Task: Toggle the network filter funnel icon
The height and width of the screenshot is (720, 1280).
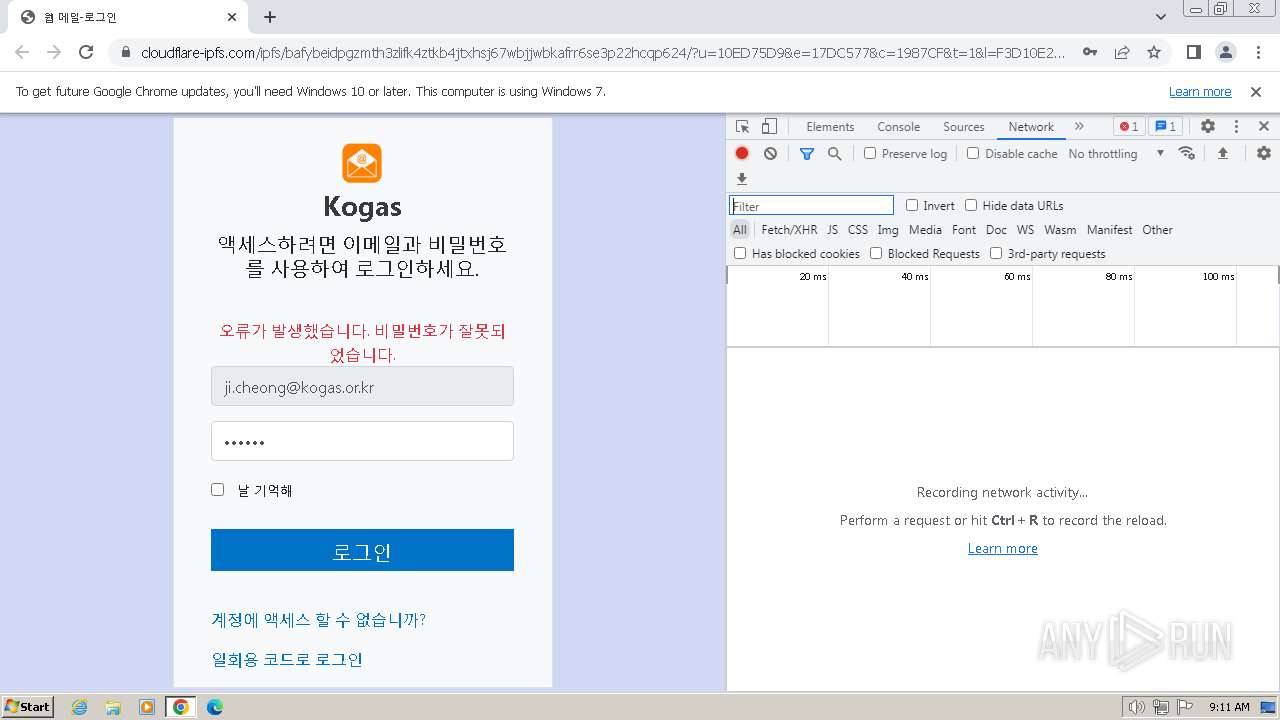Action: 807,153
